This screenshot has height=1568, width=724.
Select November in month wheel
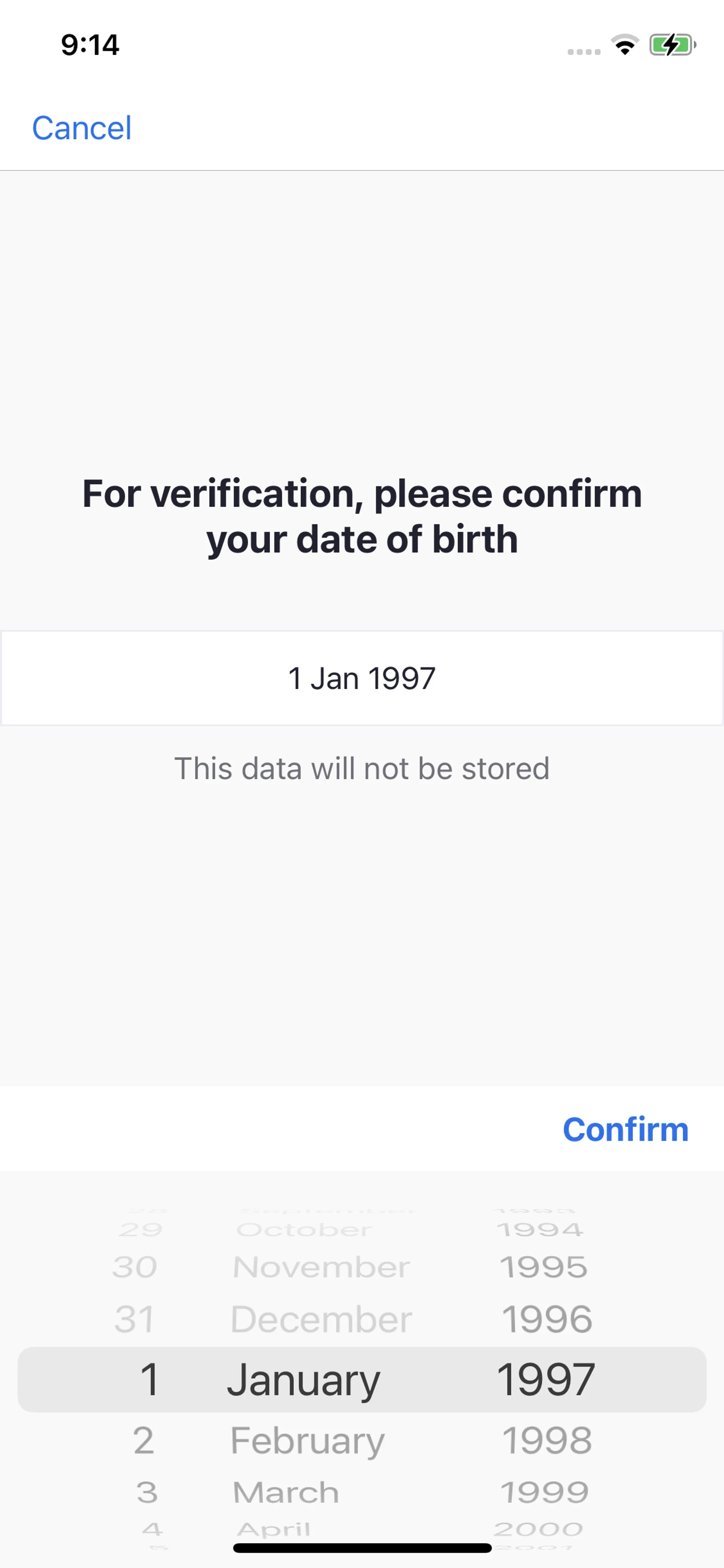(x=321, y=1267)
